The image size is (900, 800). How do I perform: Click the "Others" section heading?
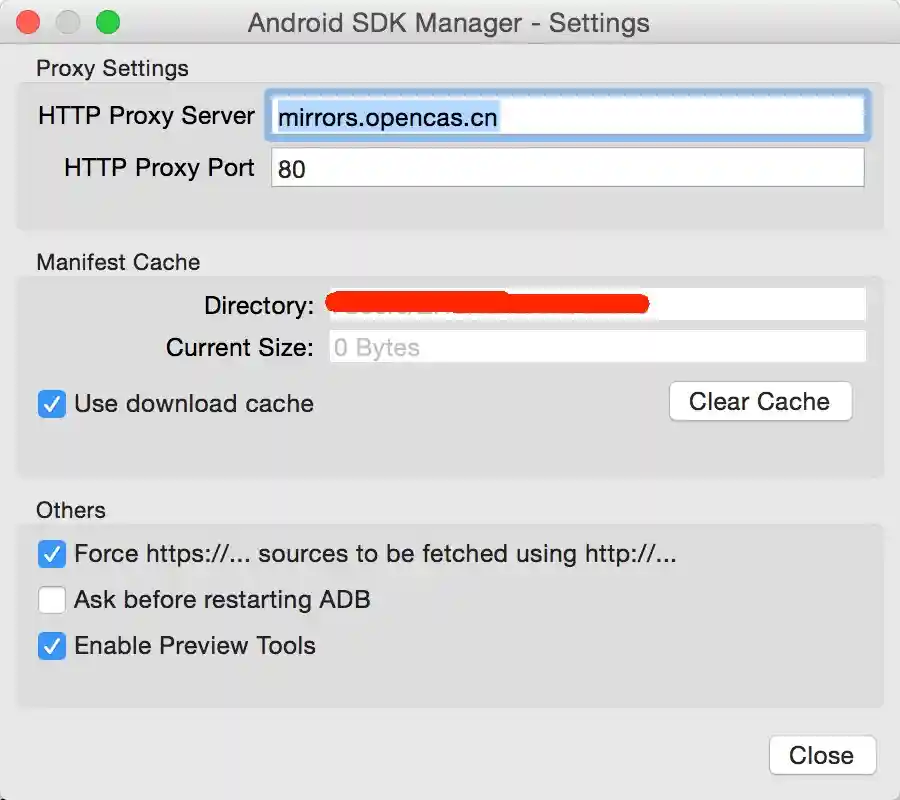70,510
